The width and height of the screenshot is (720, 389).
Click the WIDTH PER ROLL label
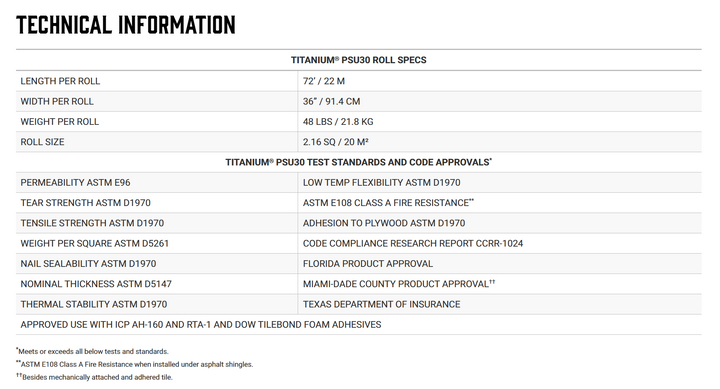coord(57,101)
